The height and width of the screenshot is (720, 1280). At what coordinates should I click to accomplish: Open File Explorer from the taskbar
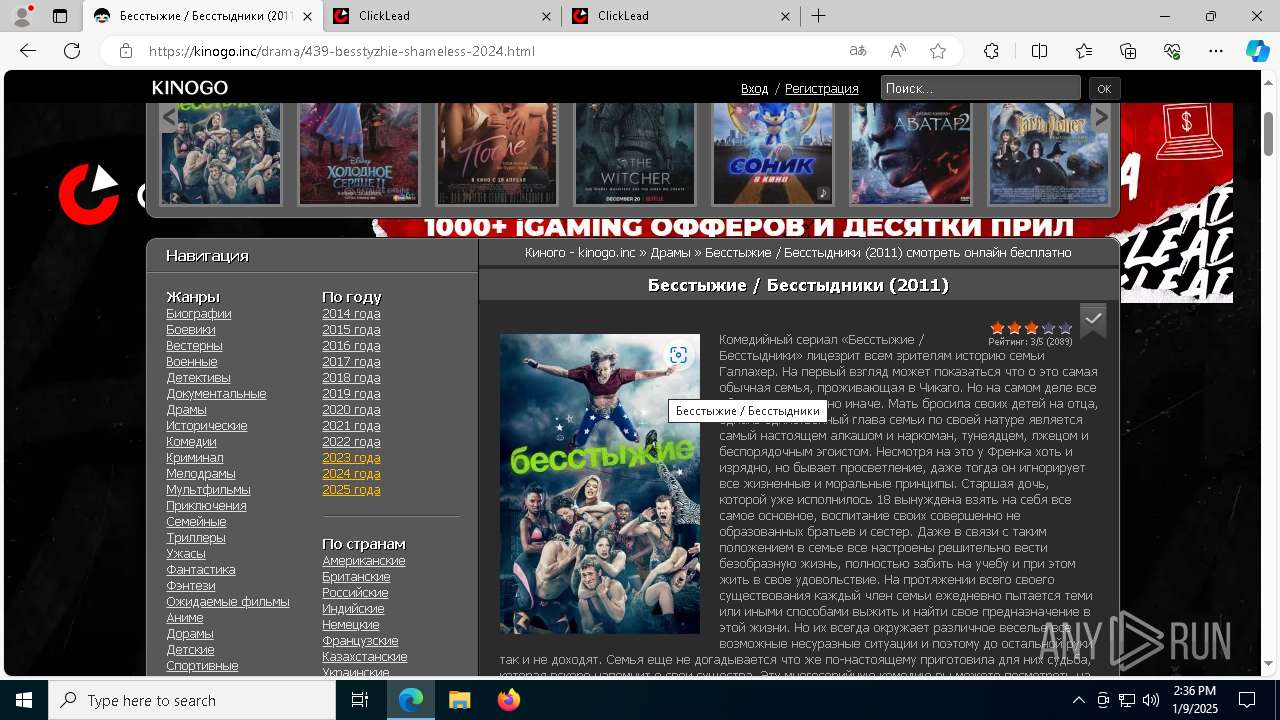tap(459, 700)
